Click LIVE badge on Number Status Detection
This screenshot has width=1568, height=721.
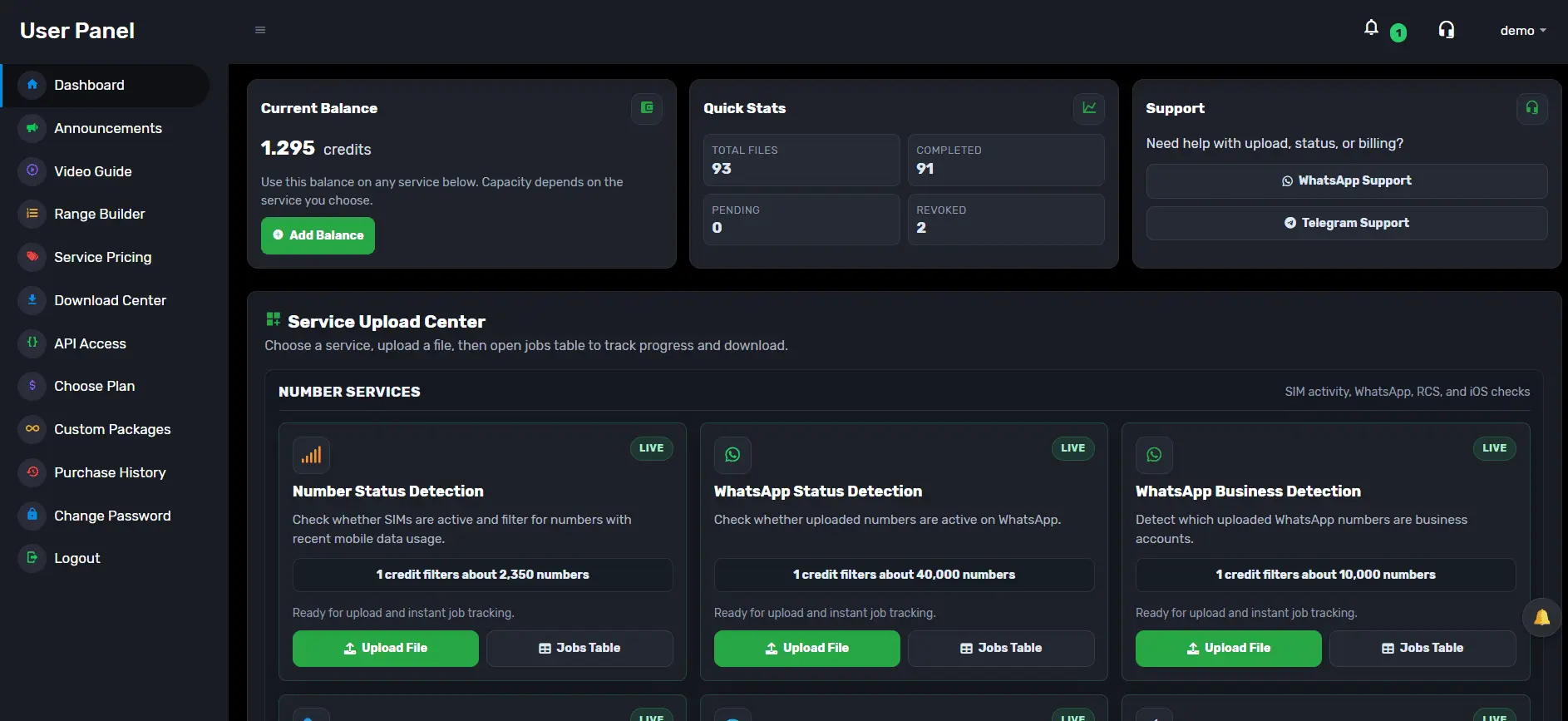tap(651, 448)
